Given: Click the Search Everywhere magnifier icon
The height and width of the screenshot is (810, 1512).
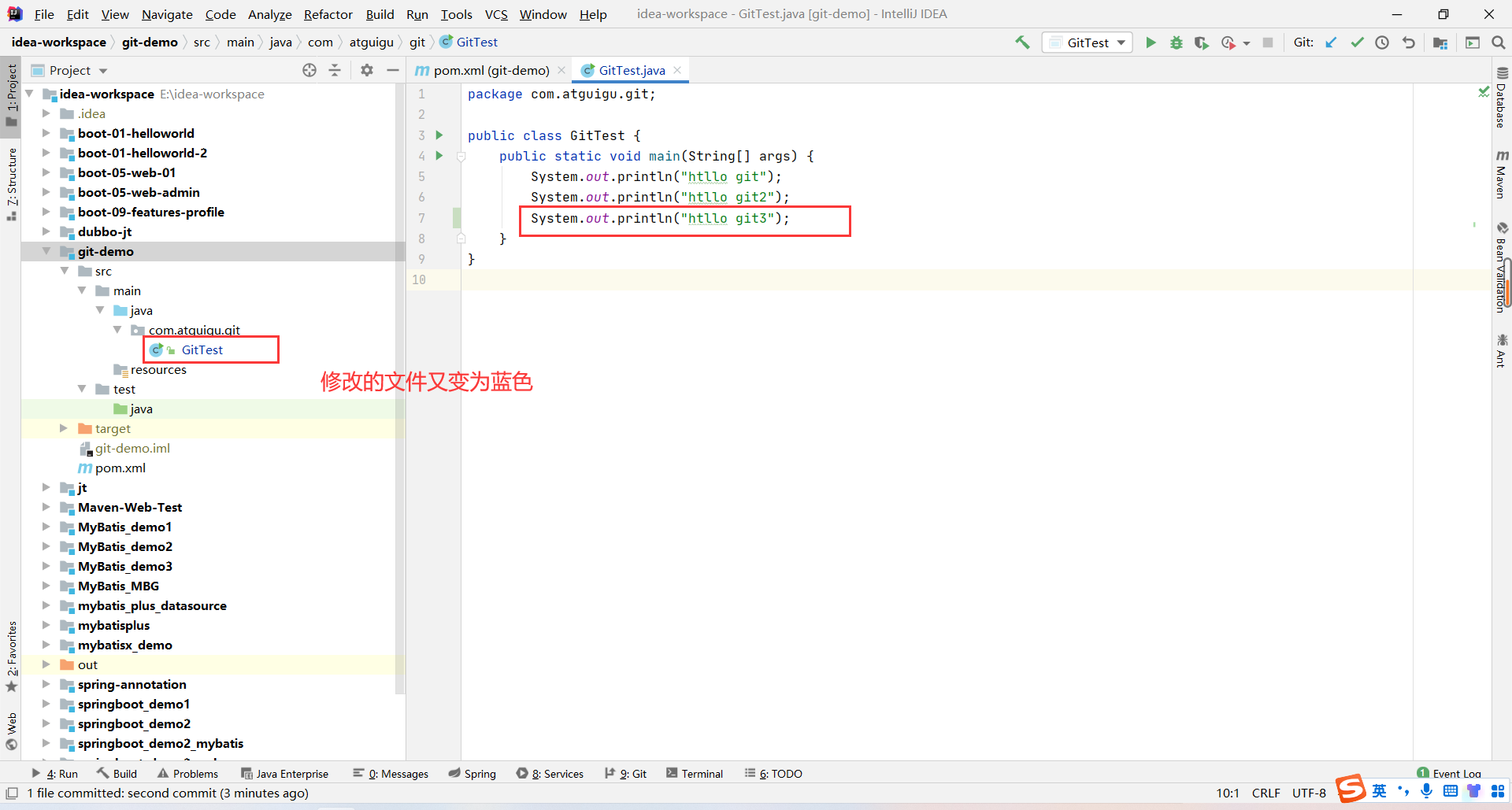Looking at the screenshot, I should pyautogui.click(x=1499, y=43).
